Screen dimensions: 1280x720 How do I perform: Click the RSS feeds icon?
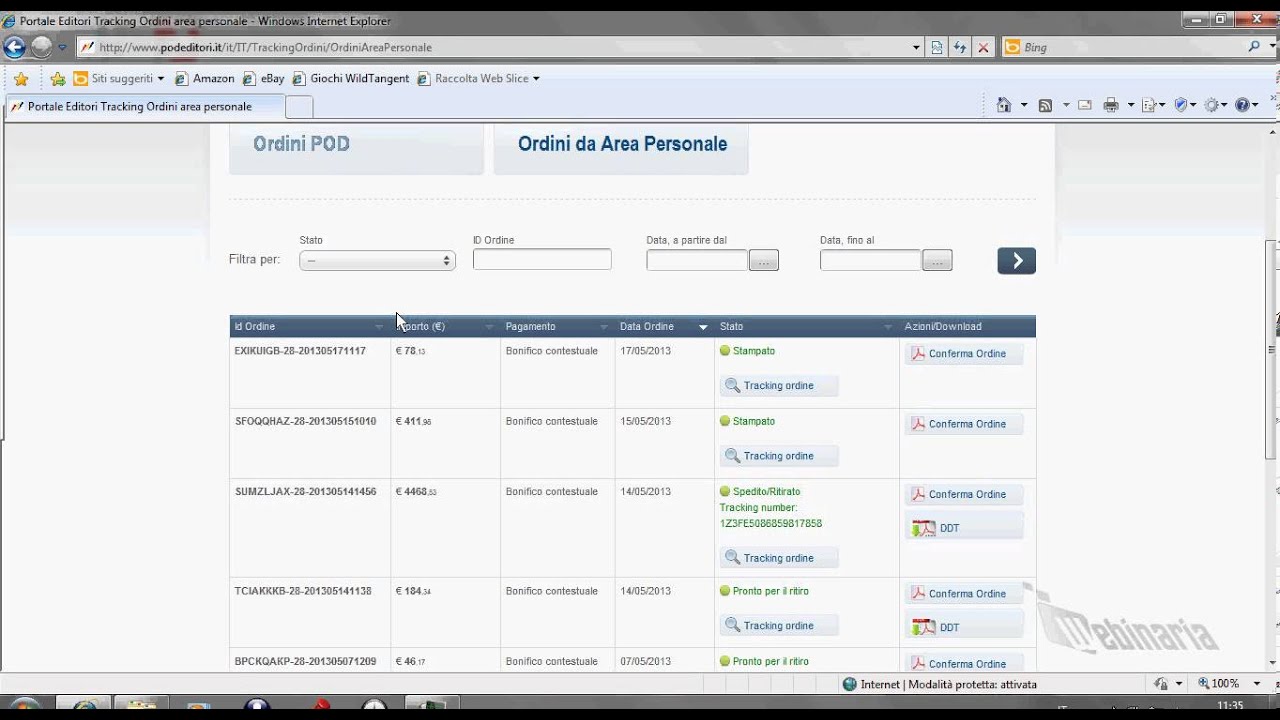(x=1045, y=105)
